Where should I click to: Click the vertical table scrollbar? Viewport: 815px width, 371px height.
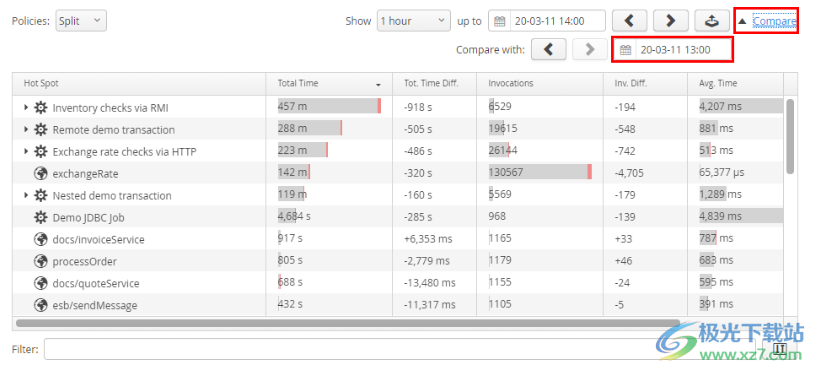pyautogui.click(x=790, y=136)
